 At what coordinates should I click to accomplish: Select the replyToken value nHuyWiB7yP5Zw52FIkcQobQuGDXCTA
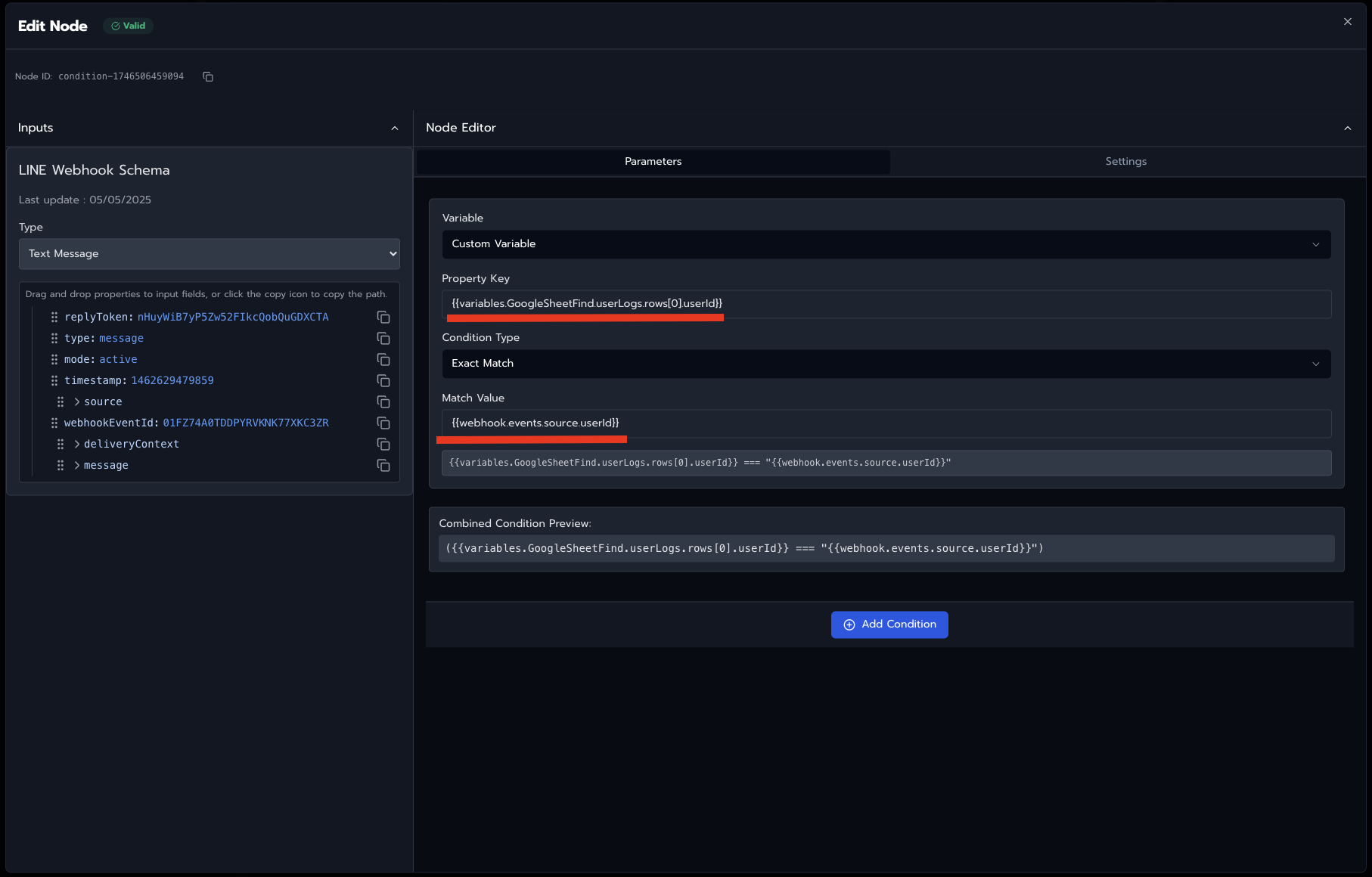point(233,317)
